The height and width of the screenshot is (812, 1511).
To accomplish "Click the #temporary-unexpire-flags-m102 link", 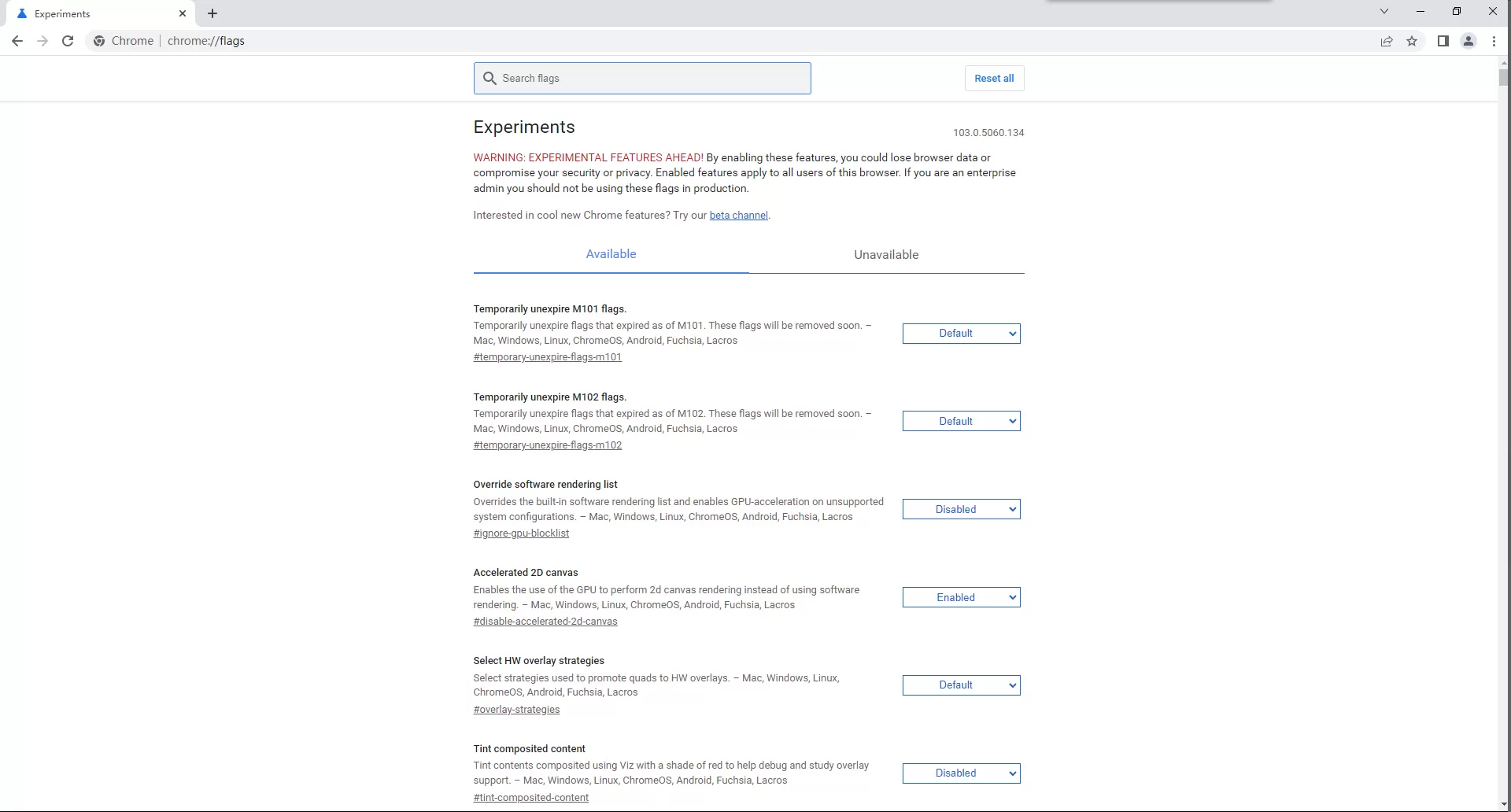I will (x=547, y=445).
